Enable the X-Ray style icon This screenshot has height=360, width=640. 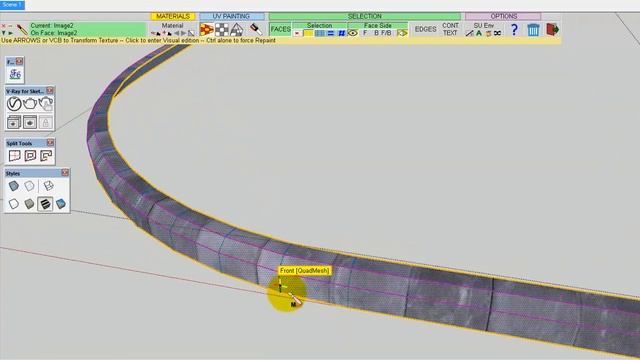pyautogui.click(x=14, y=186)
